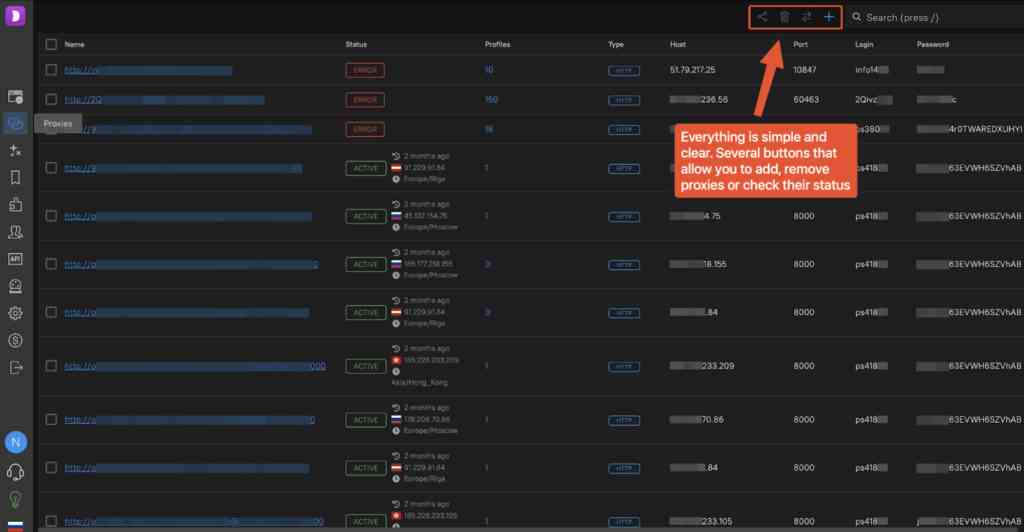The image size is (1024, 532).
Task: Open the billing dollar icon in sidebar
Action: coord(15,340)
